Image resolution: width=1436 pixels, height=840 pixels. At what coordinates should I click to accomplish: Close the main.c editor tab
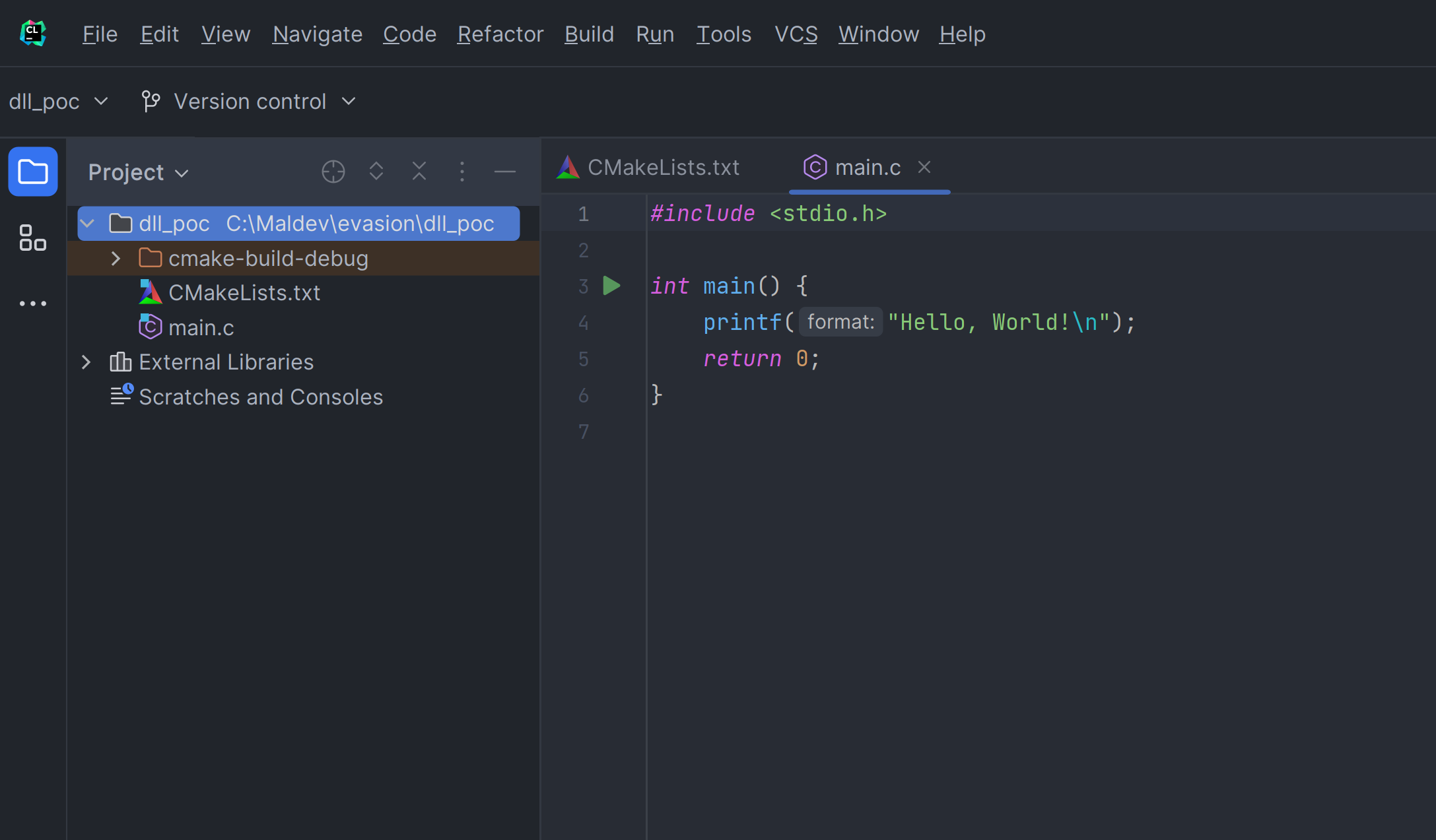tap(924, 168)
